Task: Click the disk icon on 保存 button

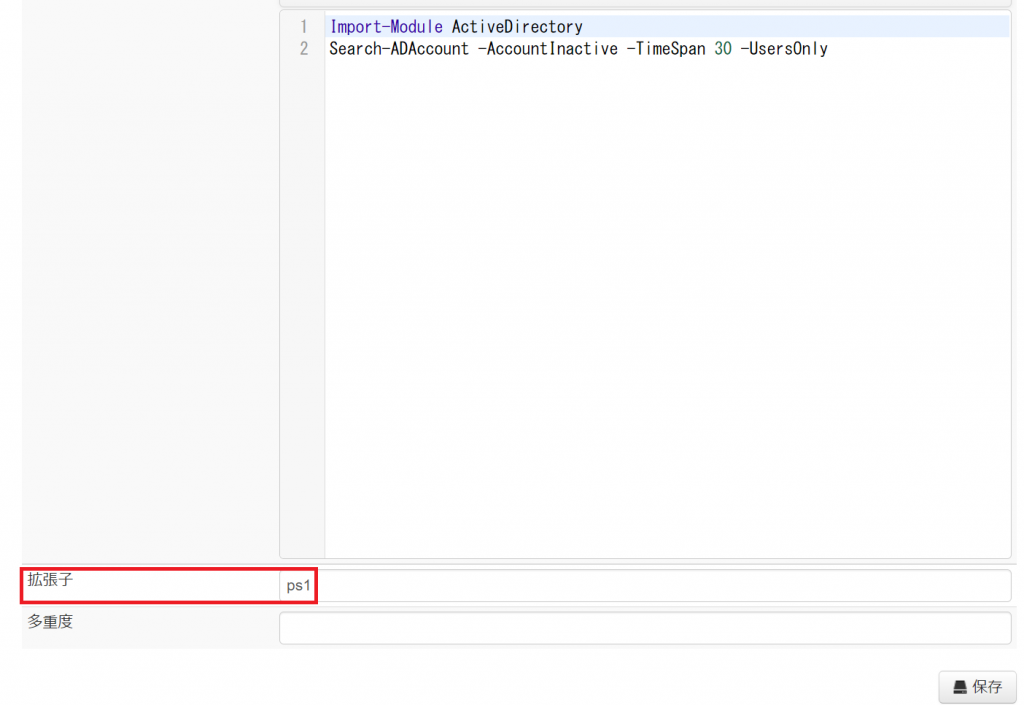Action: tap(960, 688)
